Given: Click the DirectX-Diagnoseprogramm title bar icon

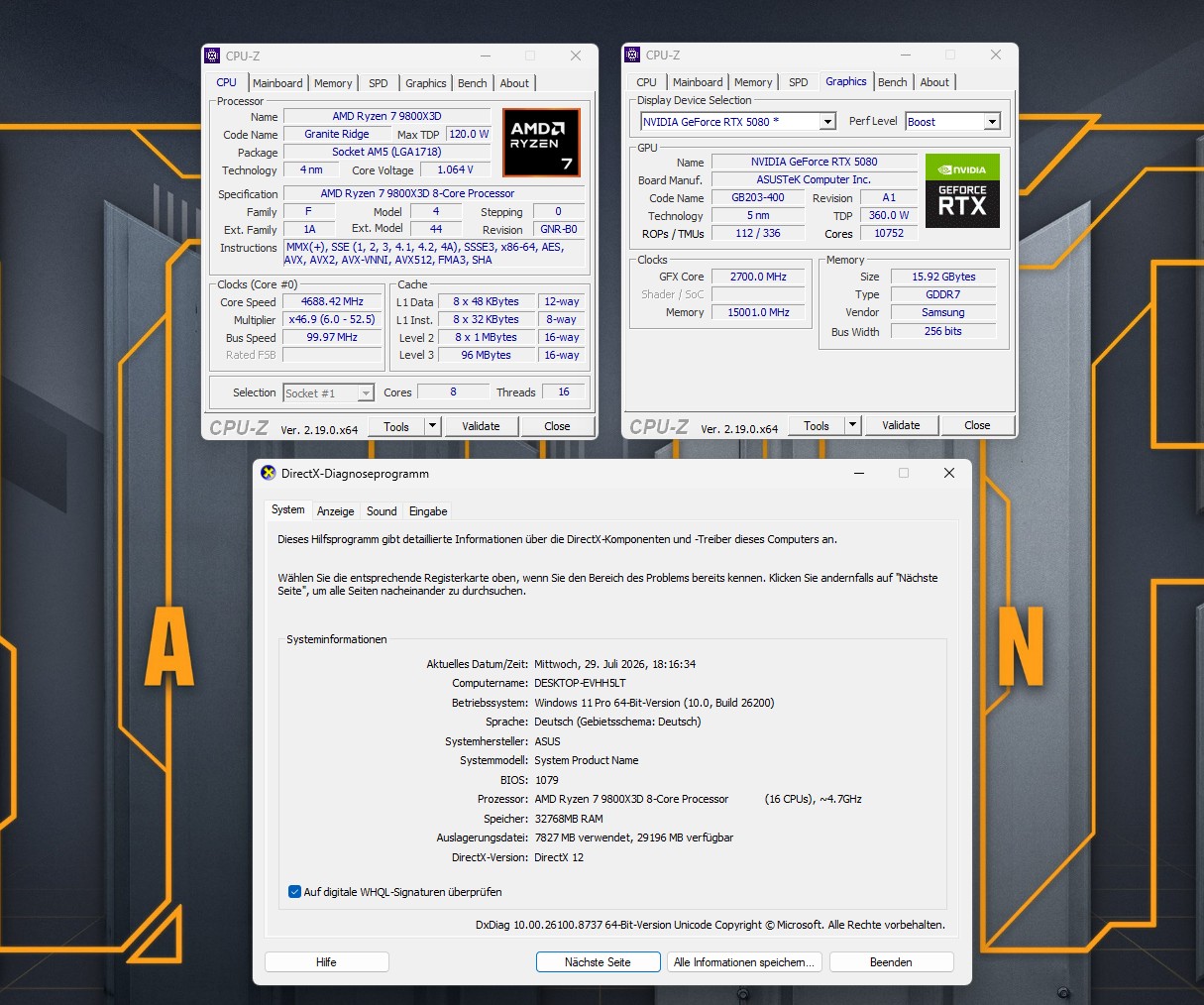Looking at the screenshot, I should click(269, 473).
